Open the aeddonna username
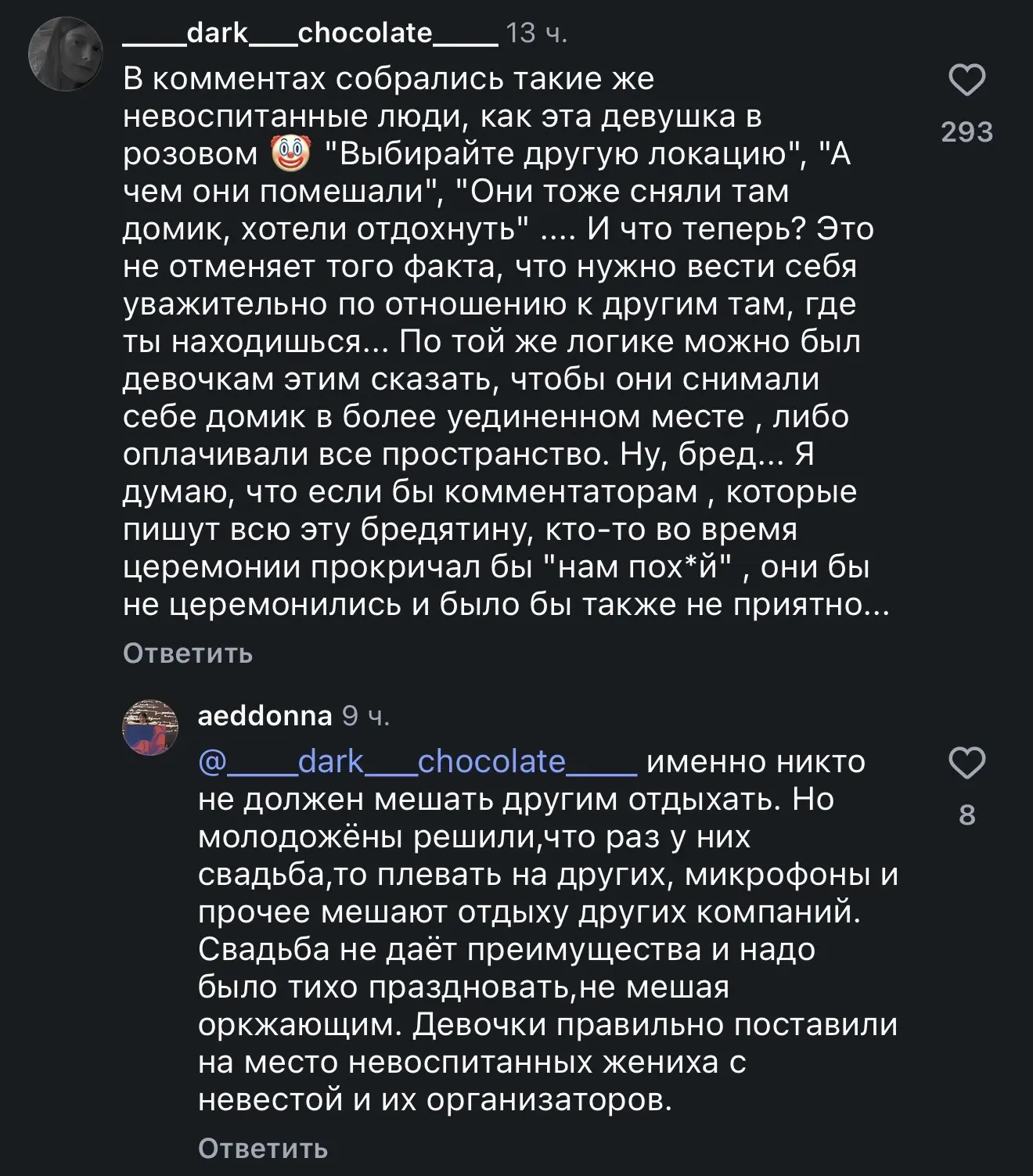This screenshot has width=1033, height=1176. [265, 715]
